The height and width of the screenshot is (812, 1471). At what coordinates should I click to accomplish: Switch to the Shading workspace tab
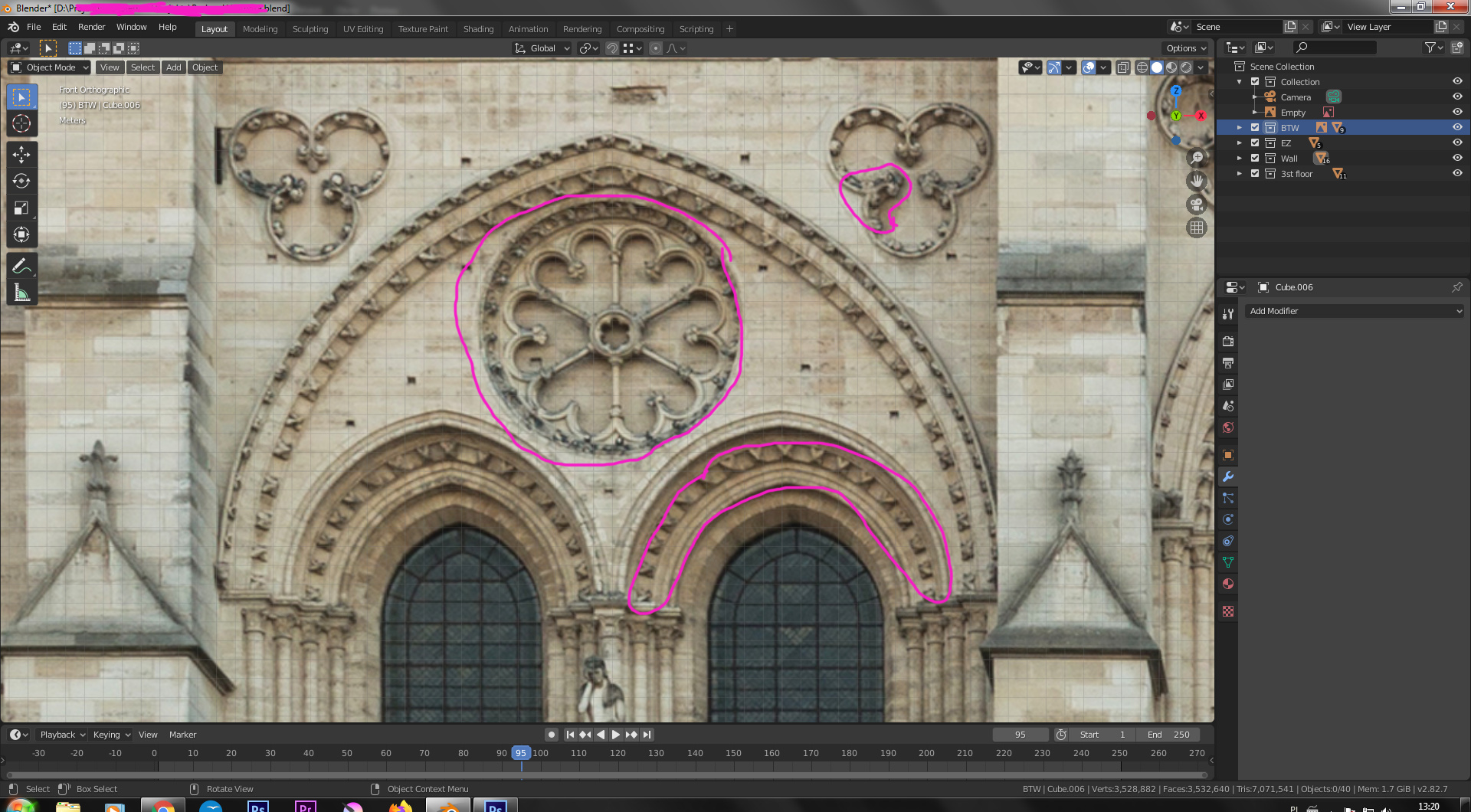coord(478,29)
